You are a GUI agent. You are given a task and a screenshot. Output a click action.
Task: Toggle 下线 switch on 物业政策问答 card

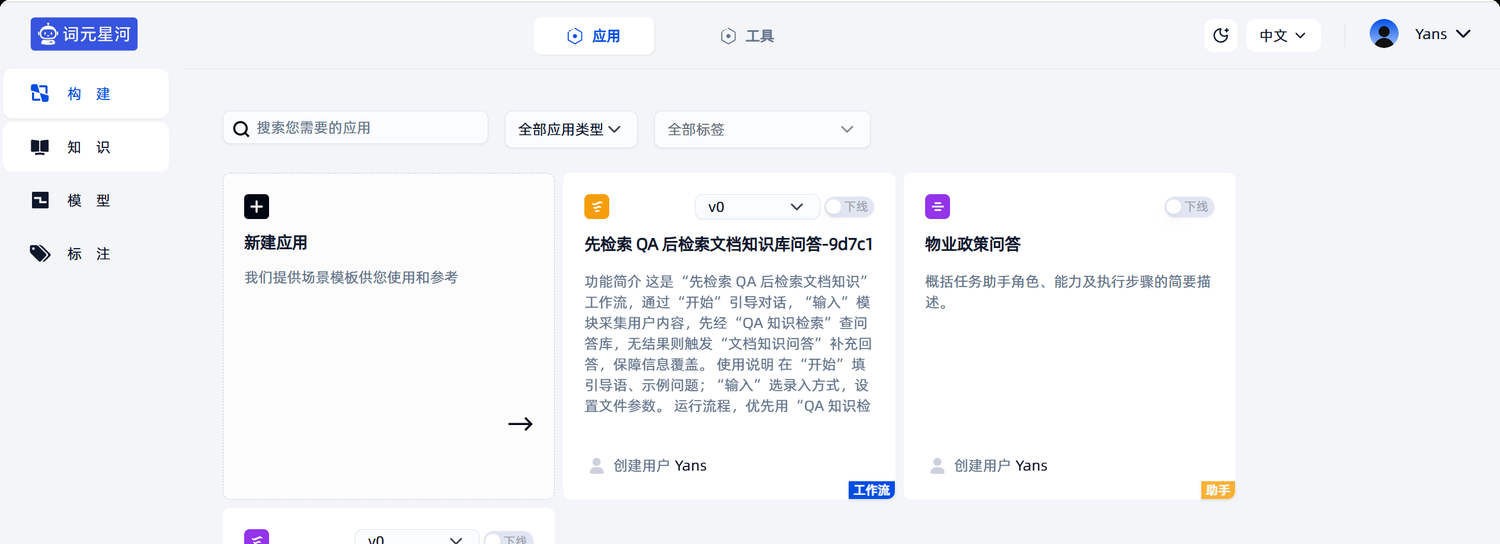tap(1190, 207)
